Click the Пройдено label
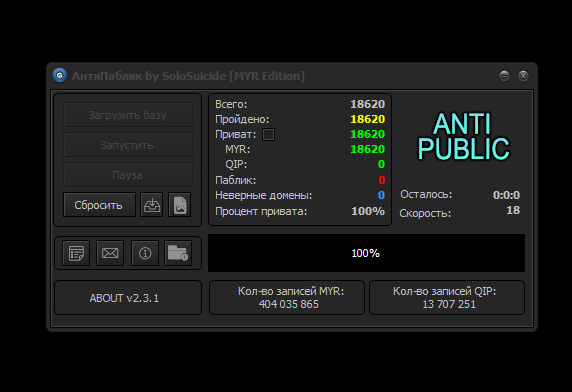Screen dimensions: 572x392 tap(242, 119)
